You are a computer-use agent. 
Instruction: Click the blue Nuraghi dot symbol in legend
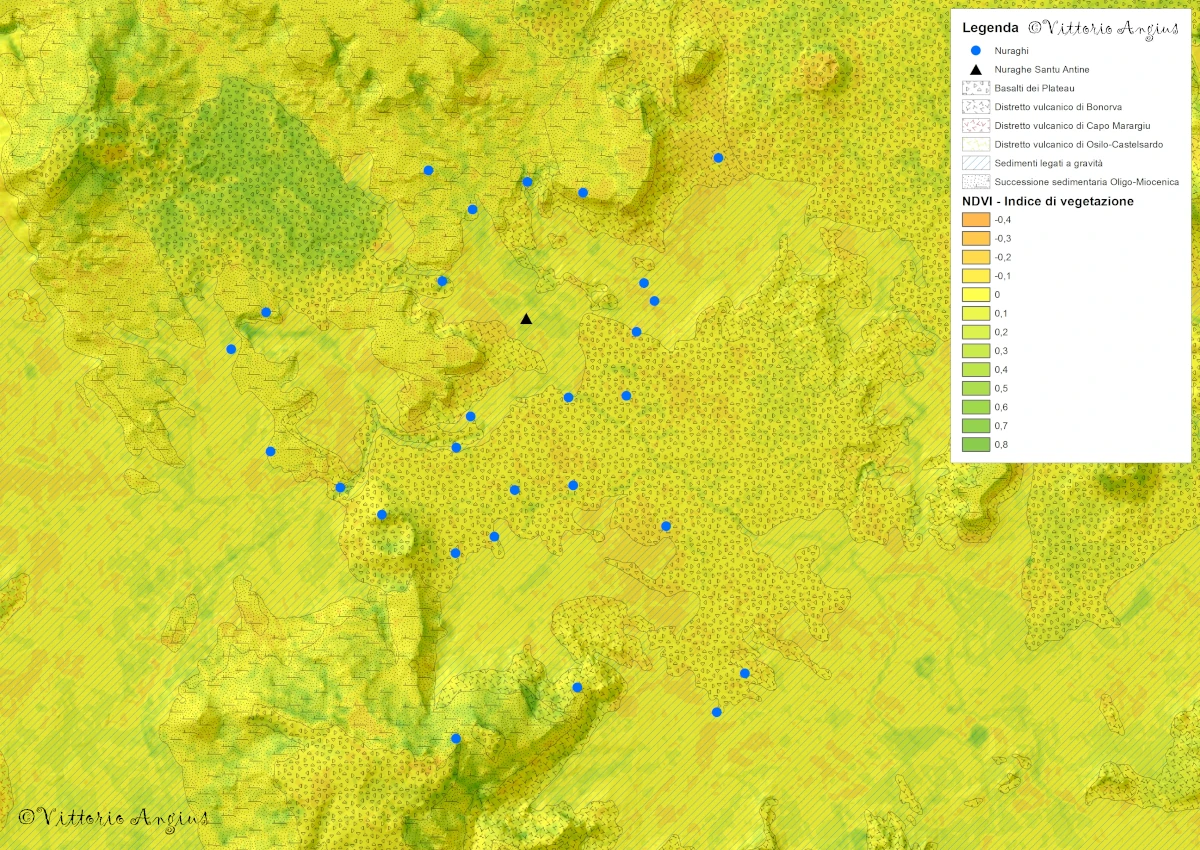(974, 50)
